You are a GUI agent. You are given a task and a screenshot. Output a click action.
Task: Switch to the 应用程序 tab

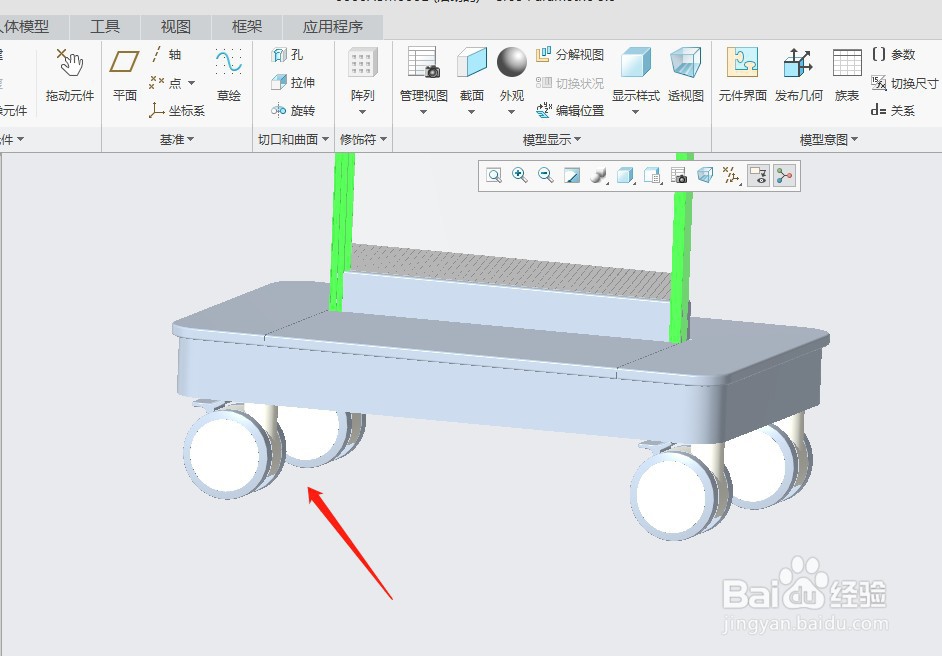[x=333, y=27]
